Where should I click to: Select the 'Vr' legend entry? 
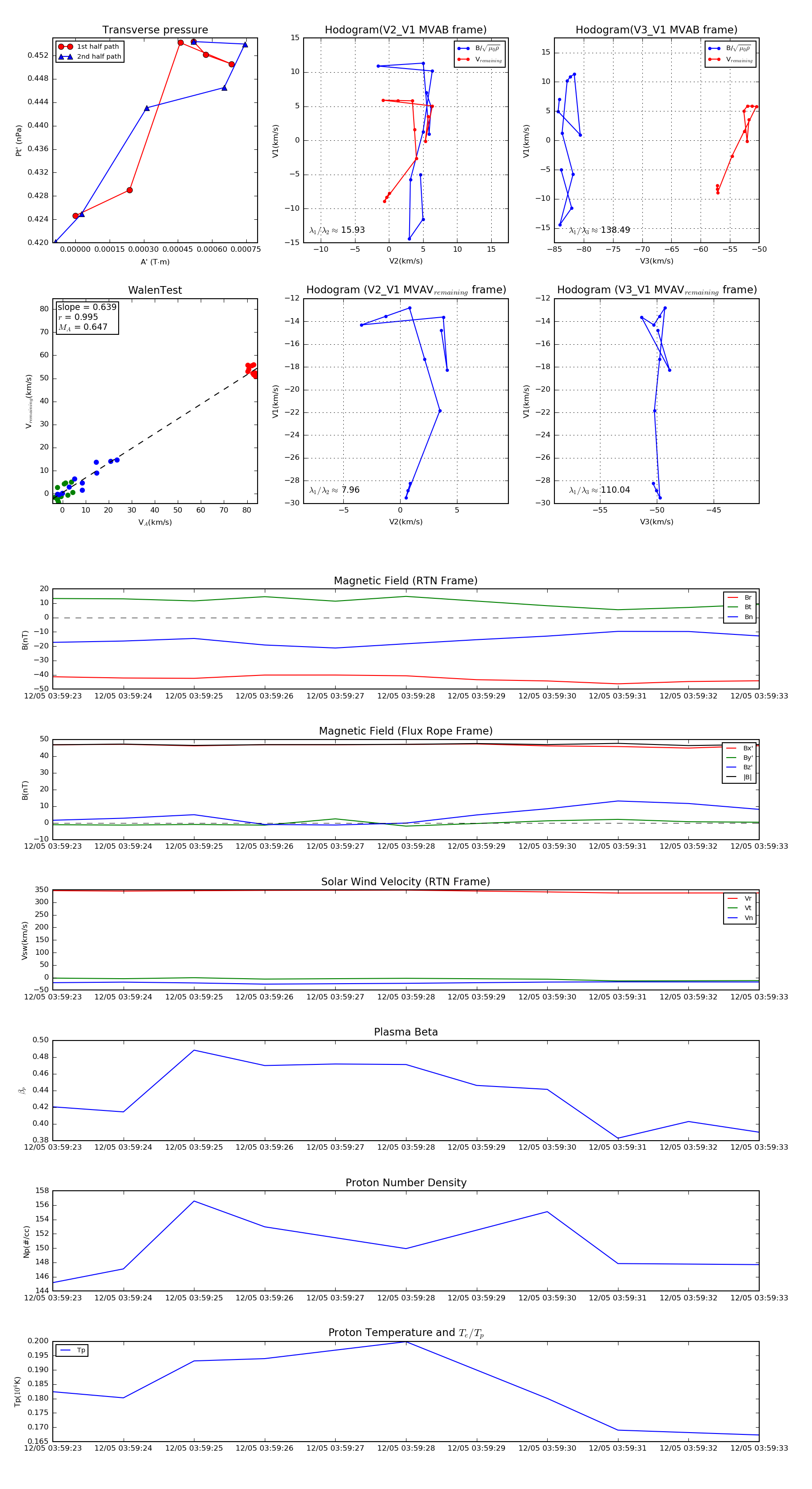click(740, 899)
